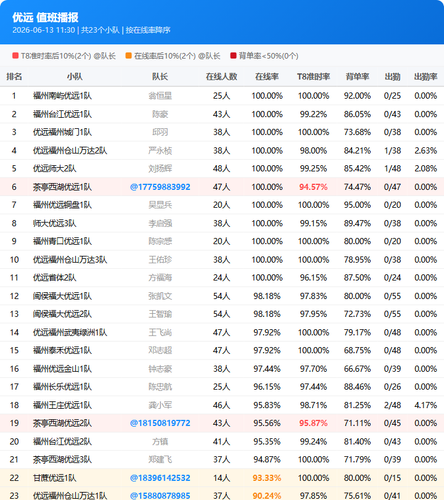The height and width of the screenshot is (500, 444).
Task: Select team 闽侯福大优远2队
Action: pos(62,314)
